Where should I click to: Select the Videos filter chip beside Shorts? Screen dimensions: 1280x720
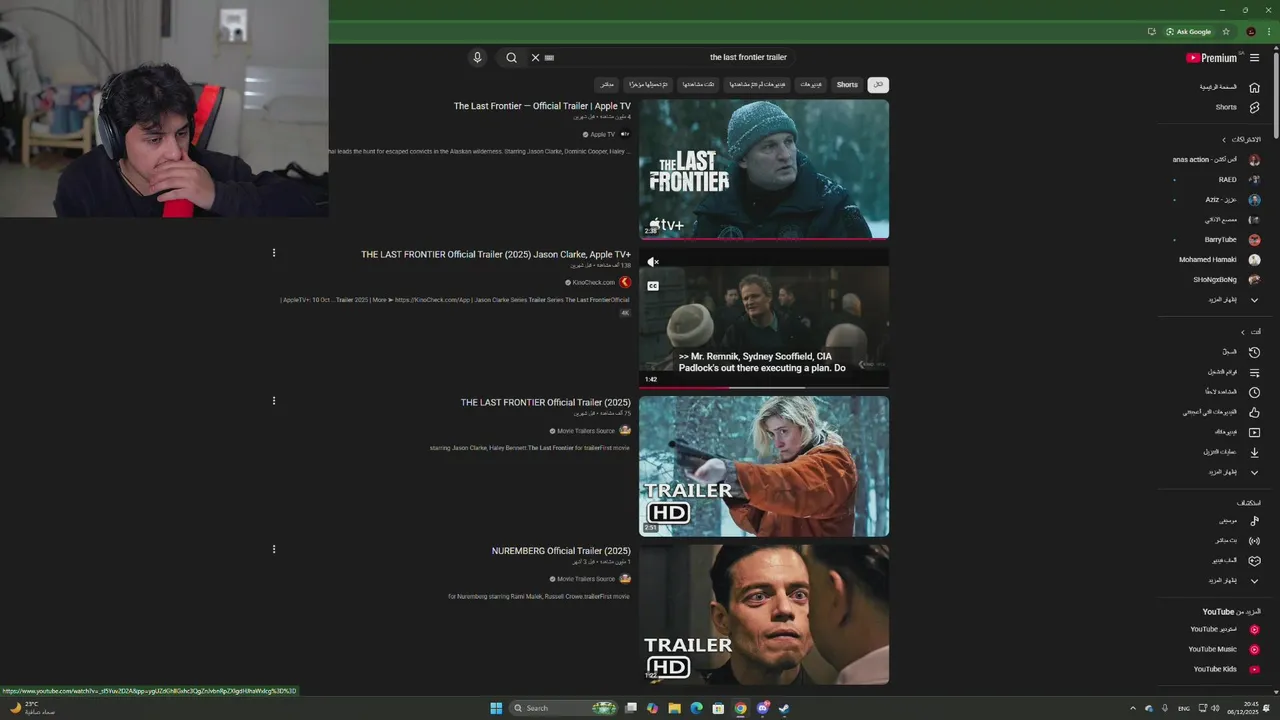point(811,85)
